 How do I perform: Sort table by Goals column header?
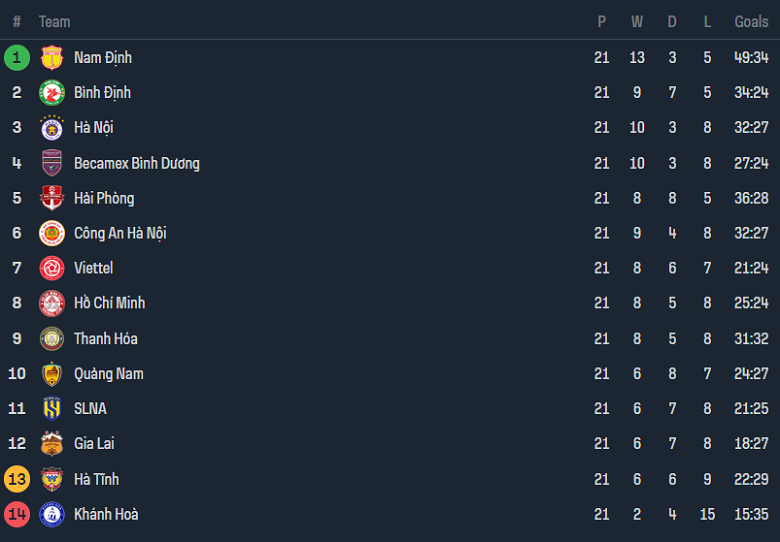[x=751, y=21]
